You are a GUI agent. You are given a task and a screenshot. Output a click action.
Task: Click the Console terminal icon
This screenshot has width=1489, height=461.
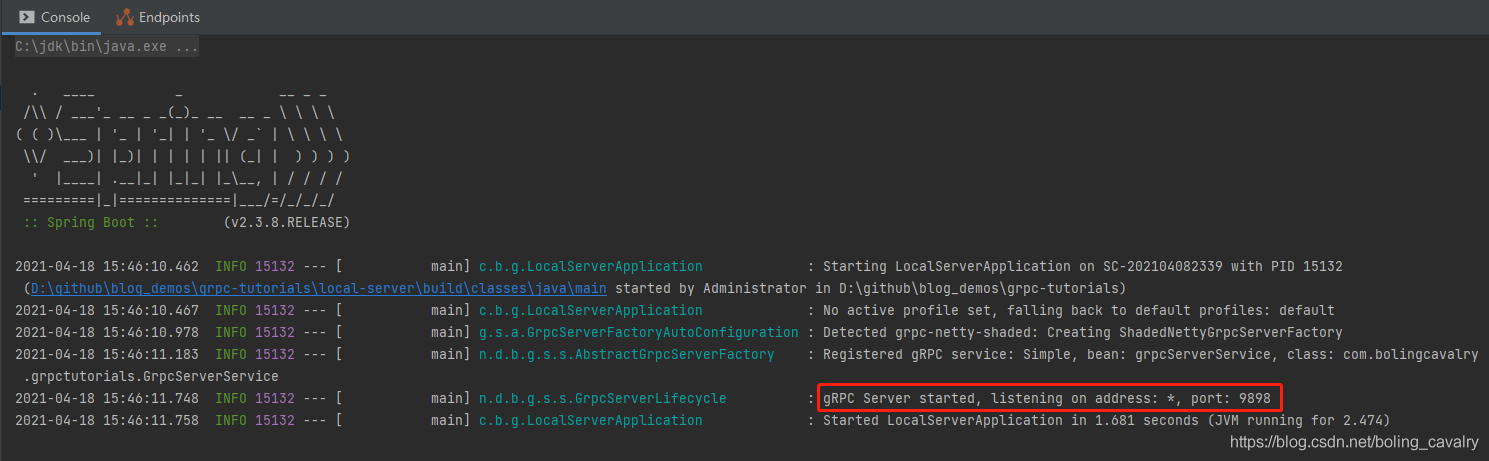coord(27,17)
